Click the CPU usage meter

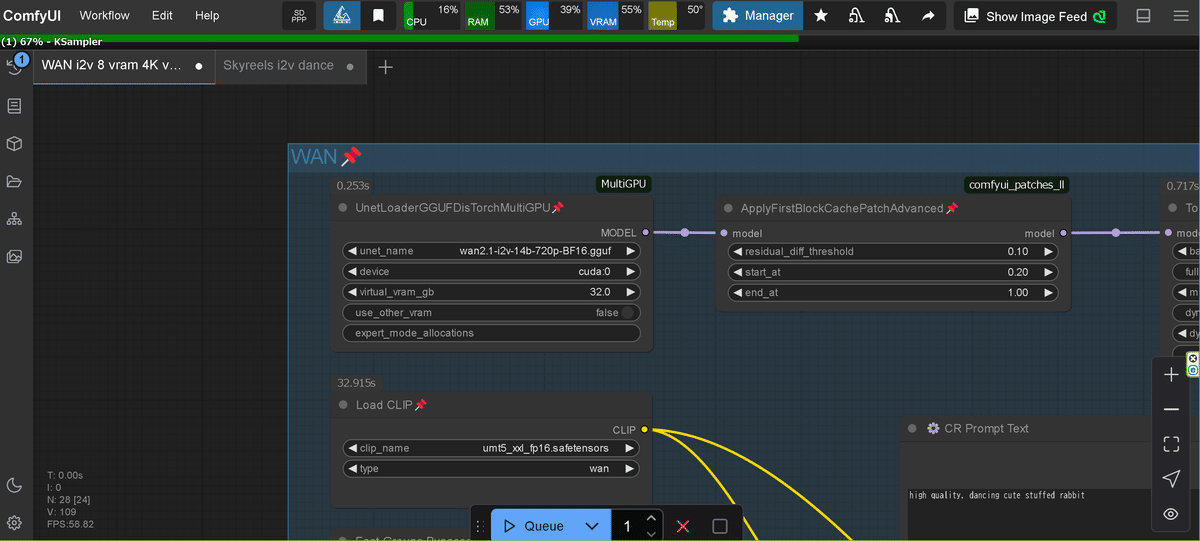(431, 16)
